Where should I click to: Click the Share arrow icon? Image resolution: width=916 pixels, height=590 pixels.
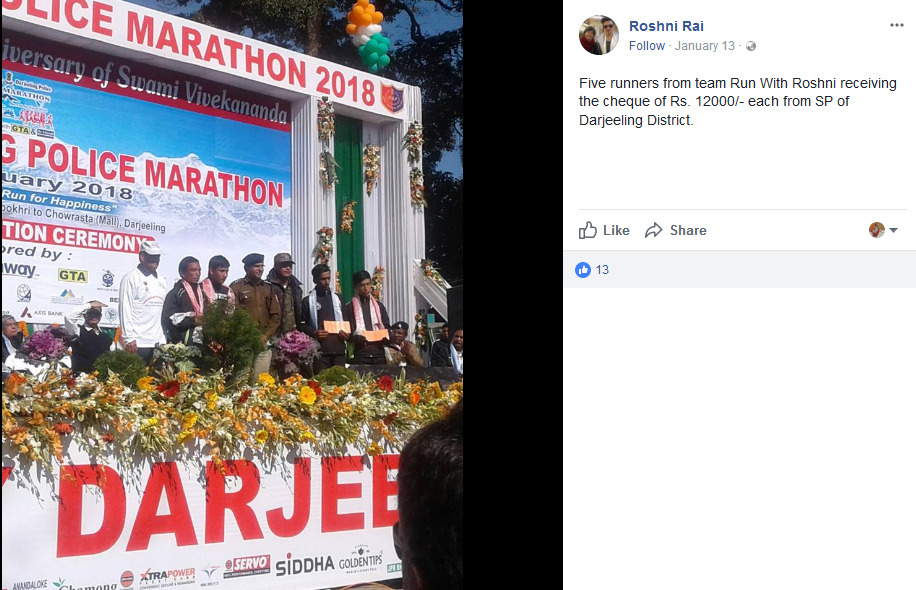(654, 230)
